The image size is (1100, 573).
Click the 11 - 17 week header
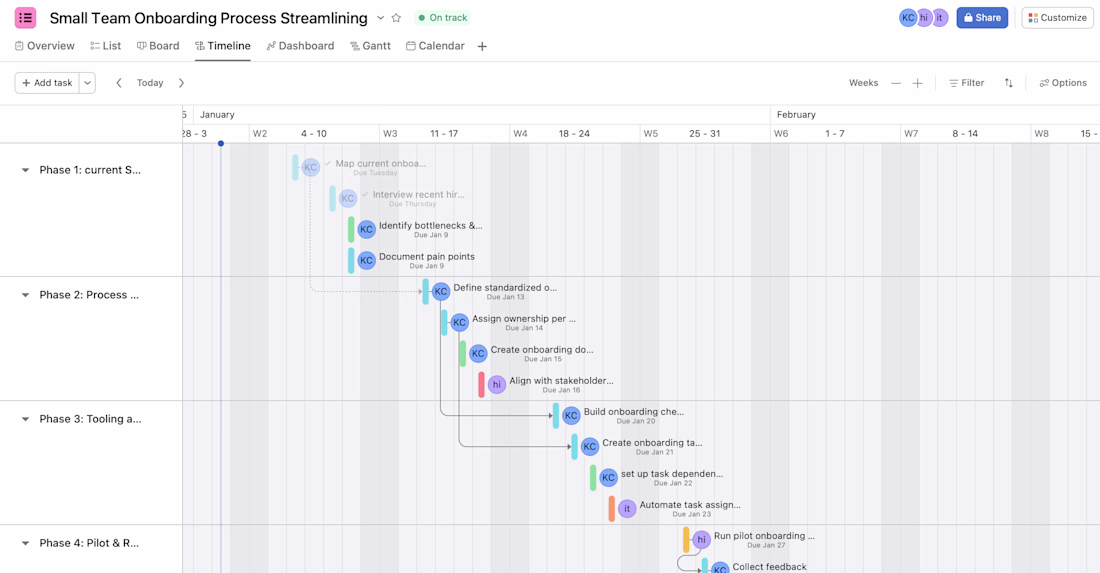[444, 133]
